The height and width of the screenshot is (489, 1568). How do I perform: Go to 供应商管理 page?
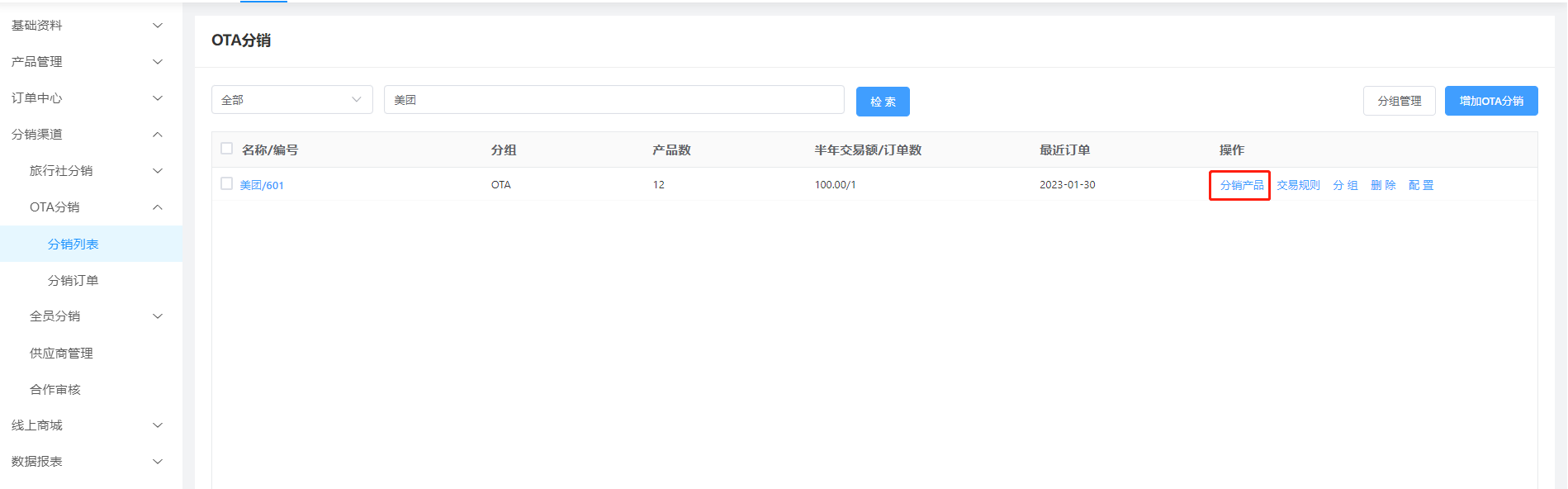point(62,354)
